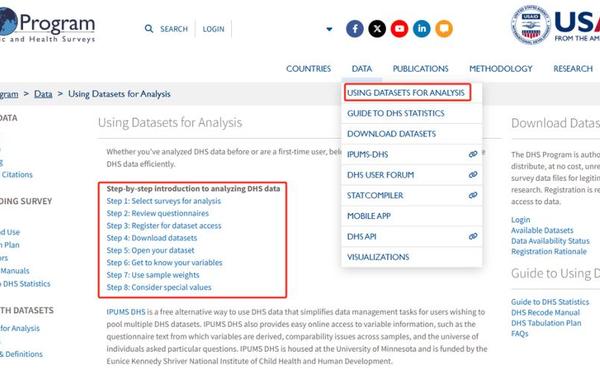Select STATcompiler menu entry
Viewport: 600px width, 375px height.
(411, 196)
